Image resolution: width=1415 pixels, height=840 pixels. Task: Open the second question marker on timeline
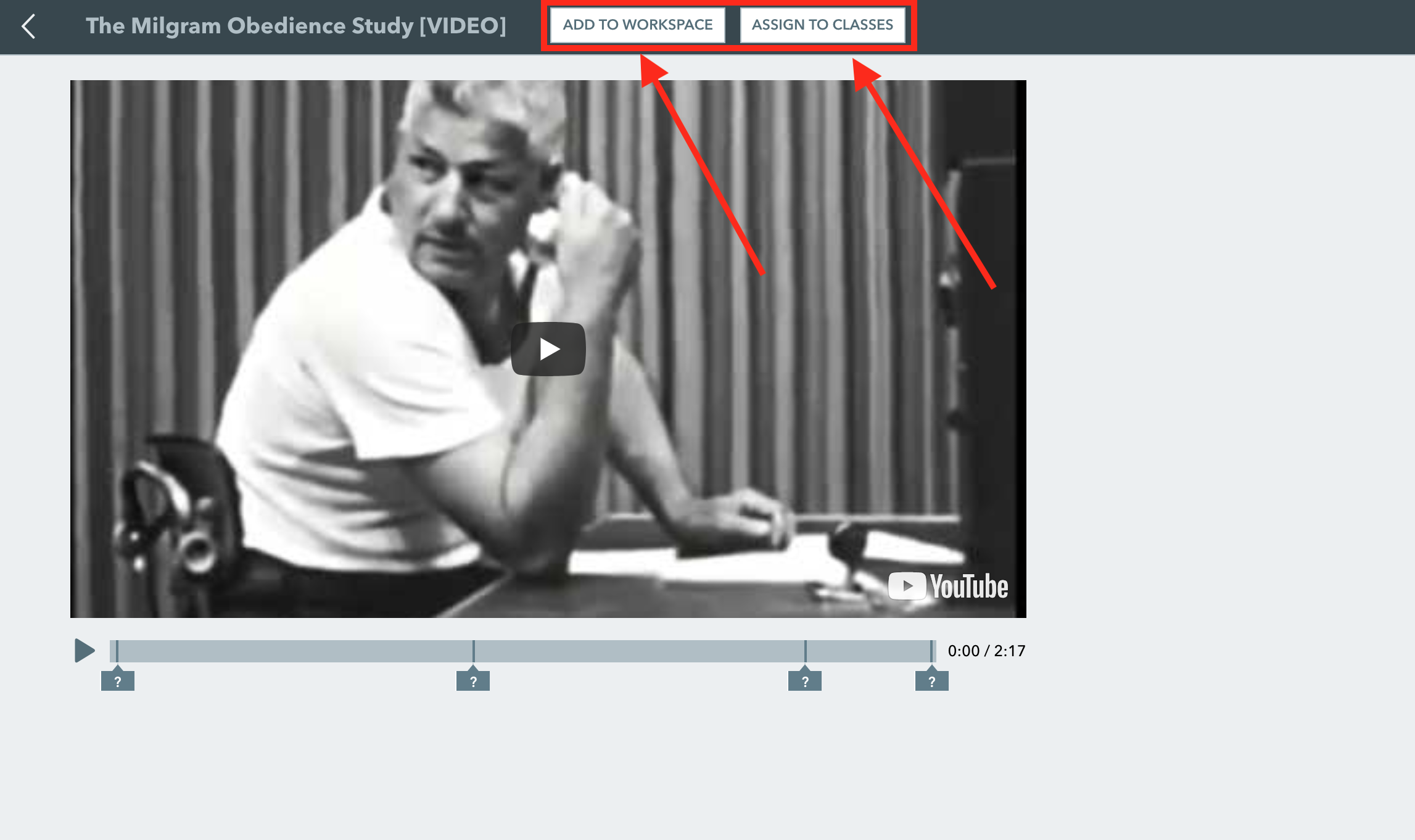pos(473,680)
